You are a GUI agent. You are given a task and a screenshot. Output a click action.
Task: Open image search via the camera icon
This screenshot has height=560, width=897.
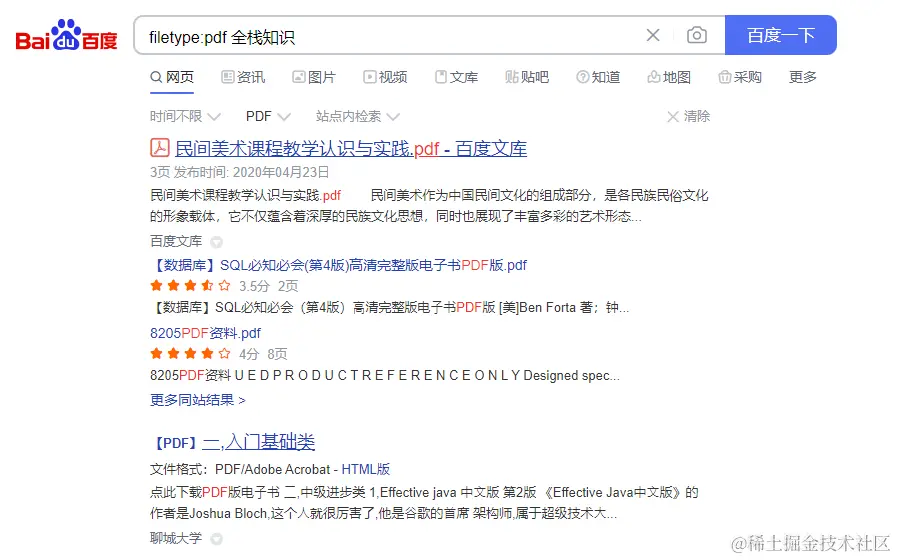click(x=696, y=35)
